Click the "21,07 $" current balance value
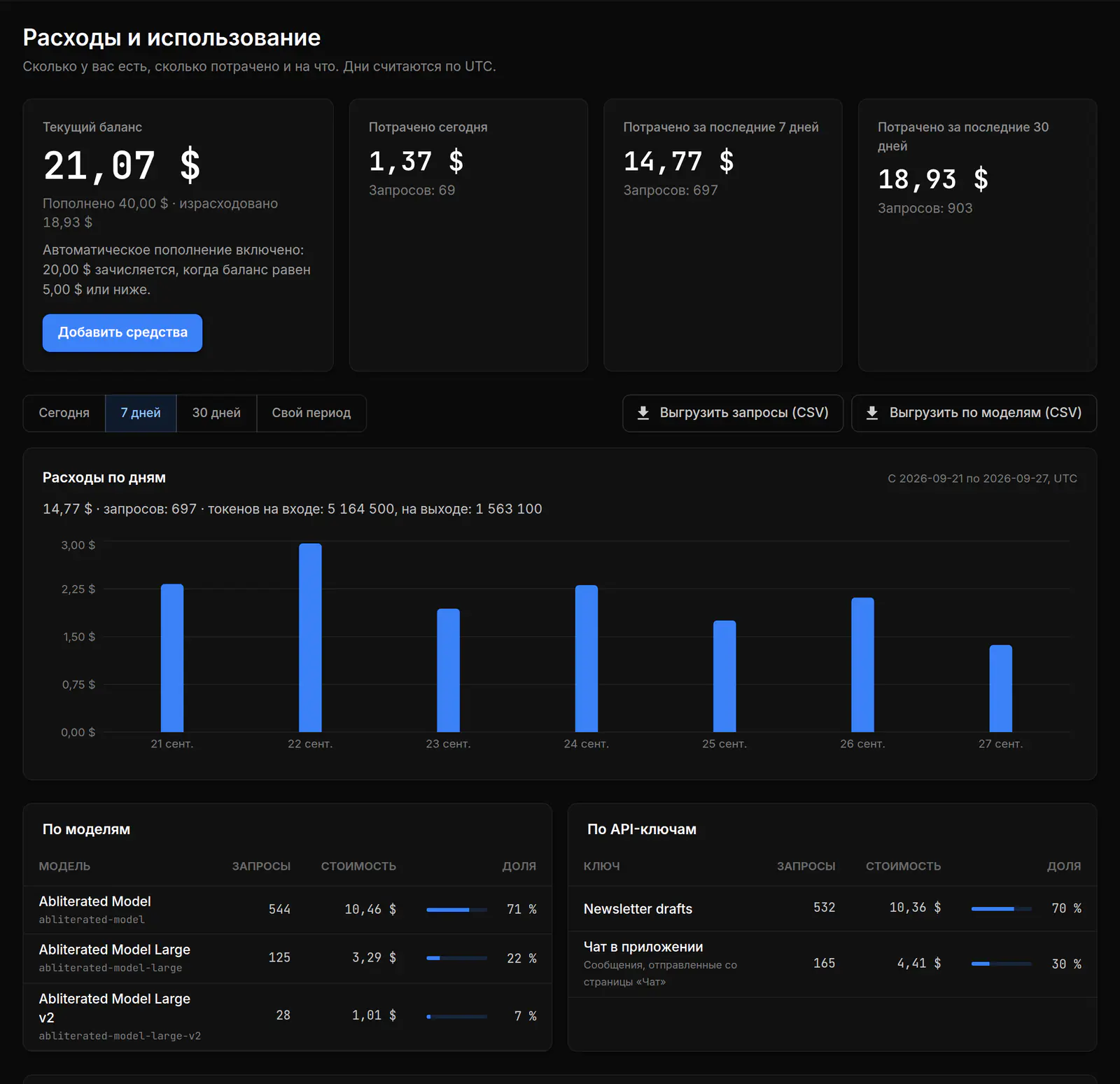This screenshot has height=1084, width=1120. pyautogui.click(x=122, y=166)
